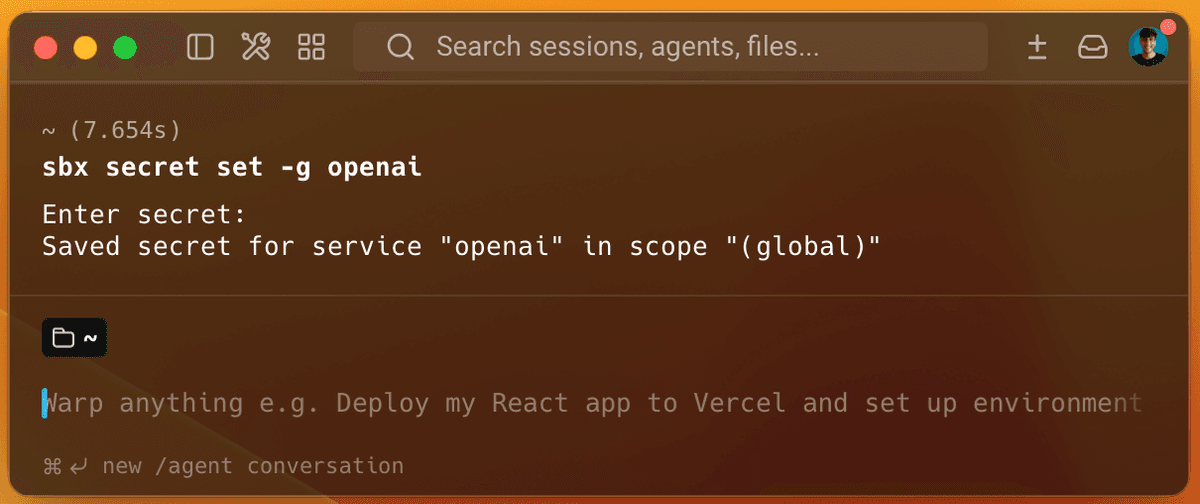Select the command 'sbx secret set -g openai'
This screenshot has width=1200, height=504.
pos(232,168)
